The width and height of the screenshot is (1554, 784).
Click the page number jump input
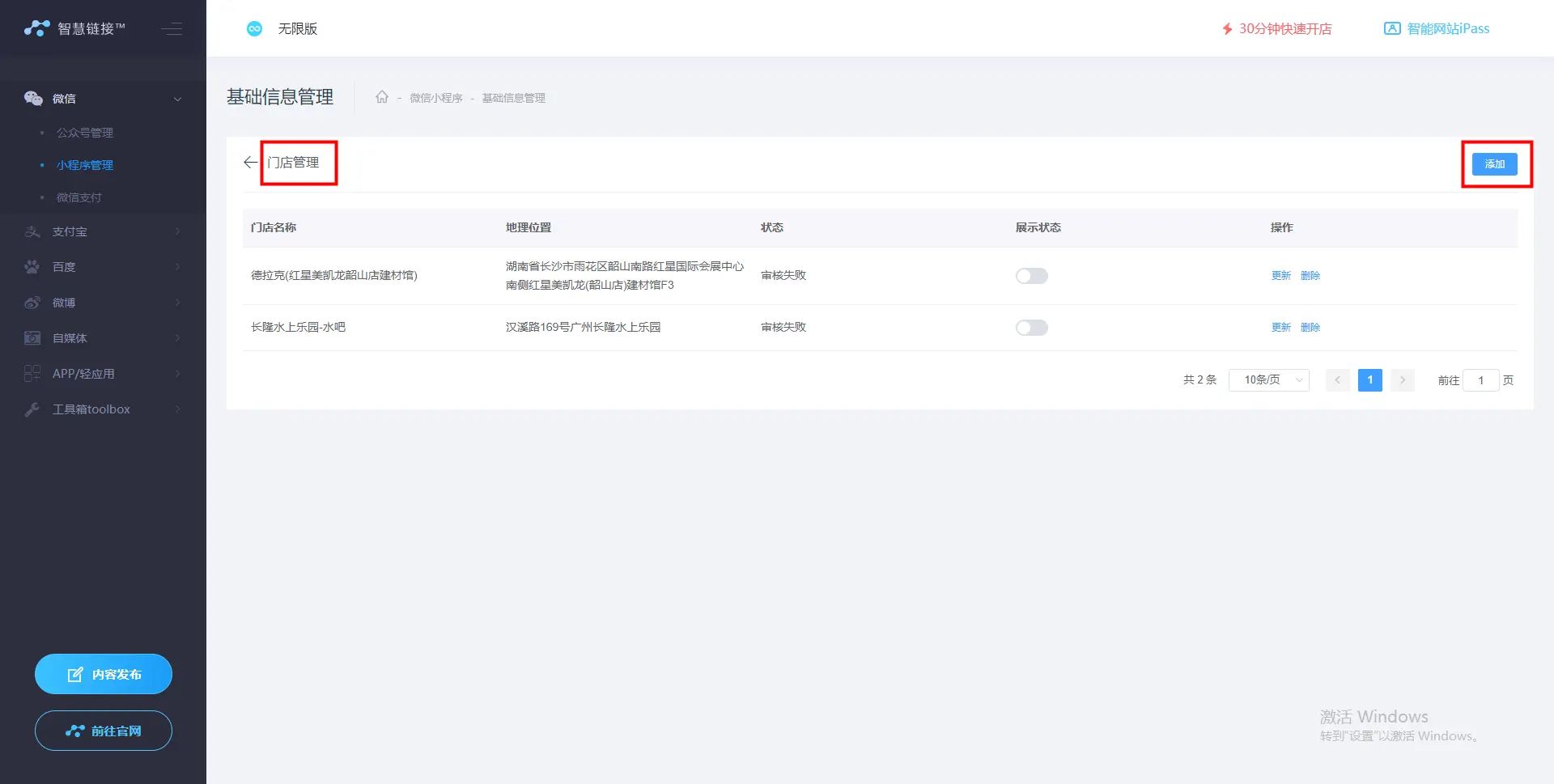coord(1480,380)
